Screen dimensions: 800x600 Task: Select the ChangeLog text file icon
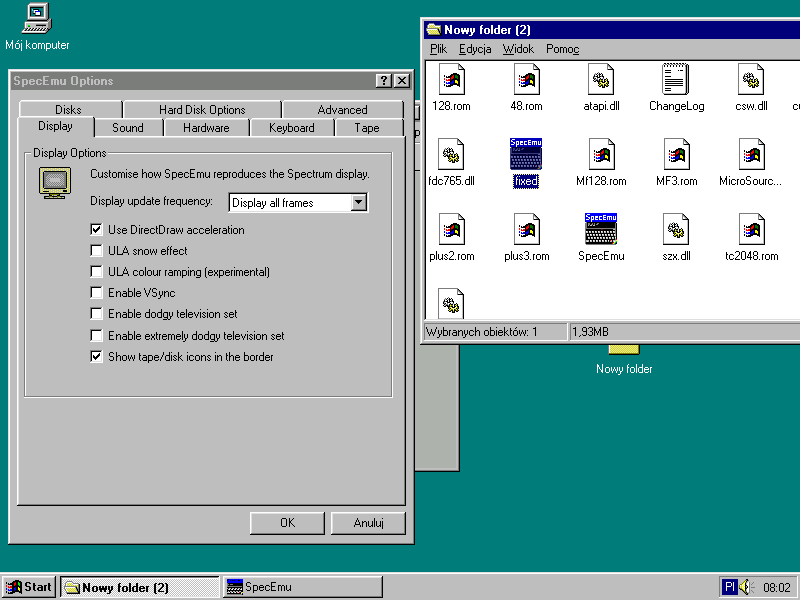pyautogui.click(x=676, y=79)
